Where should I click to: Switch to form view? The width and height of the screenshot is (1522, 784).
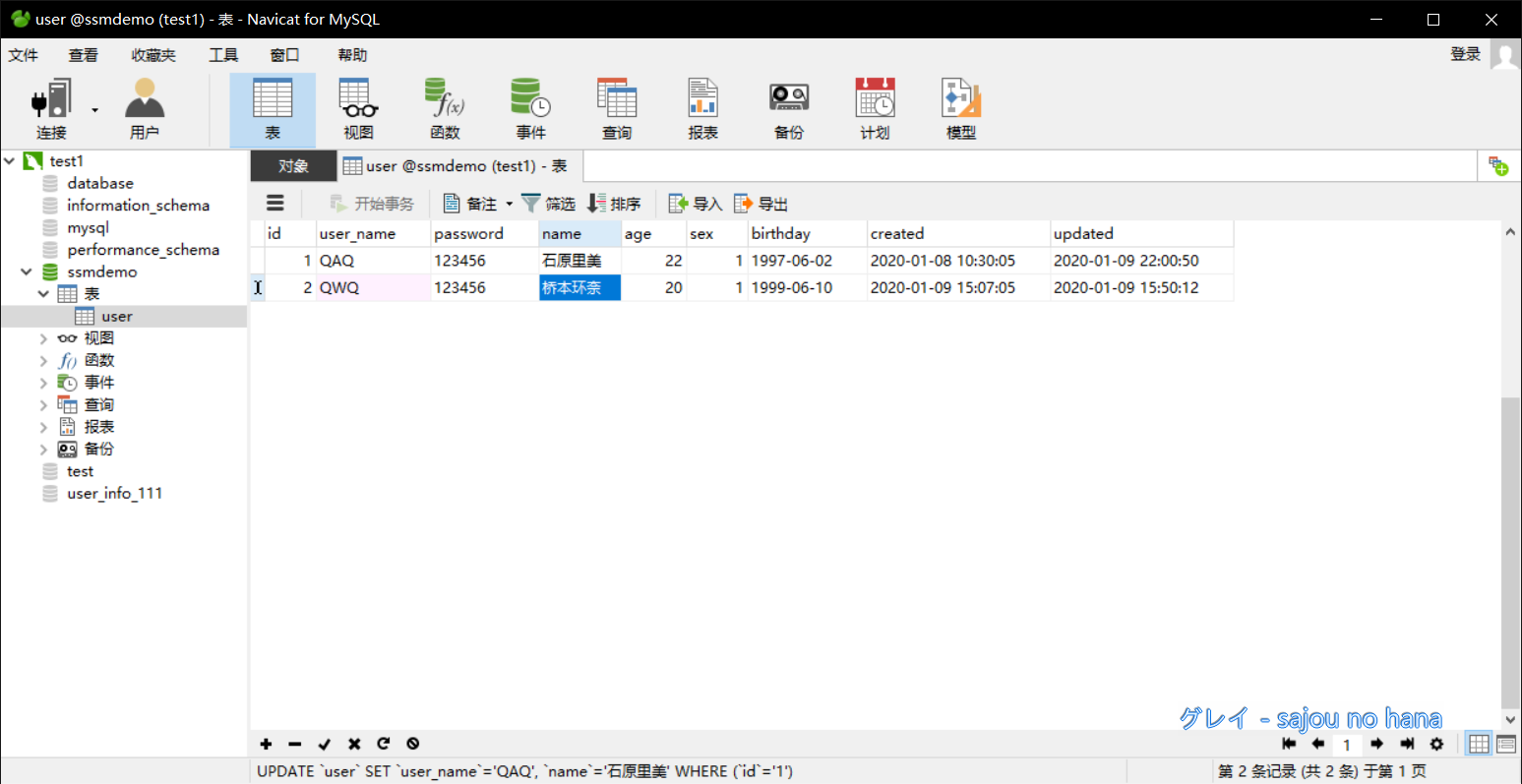pyautogui.click(x=1506, y=744)
